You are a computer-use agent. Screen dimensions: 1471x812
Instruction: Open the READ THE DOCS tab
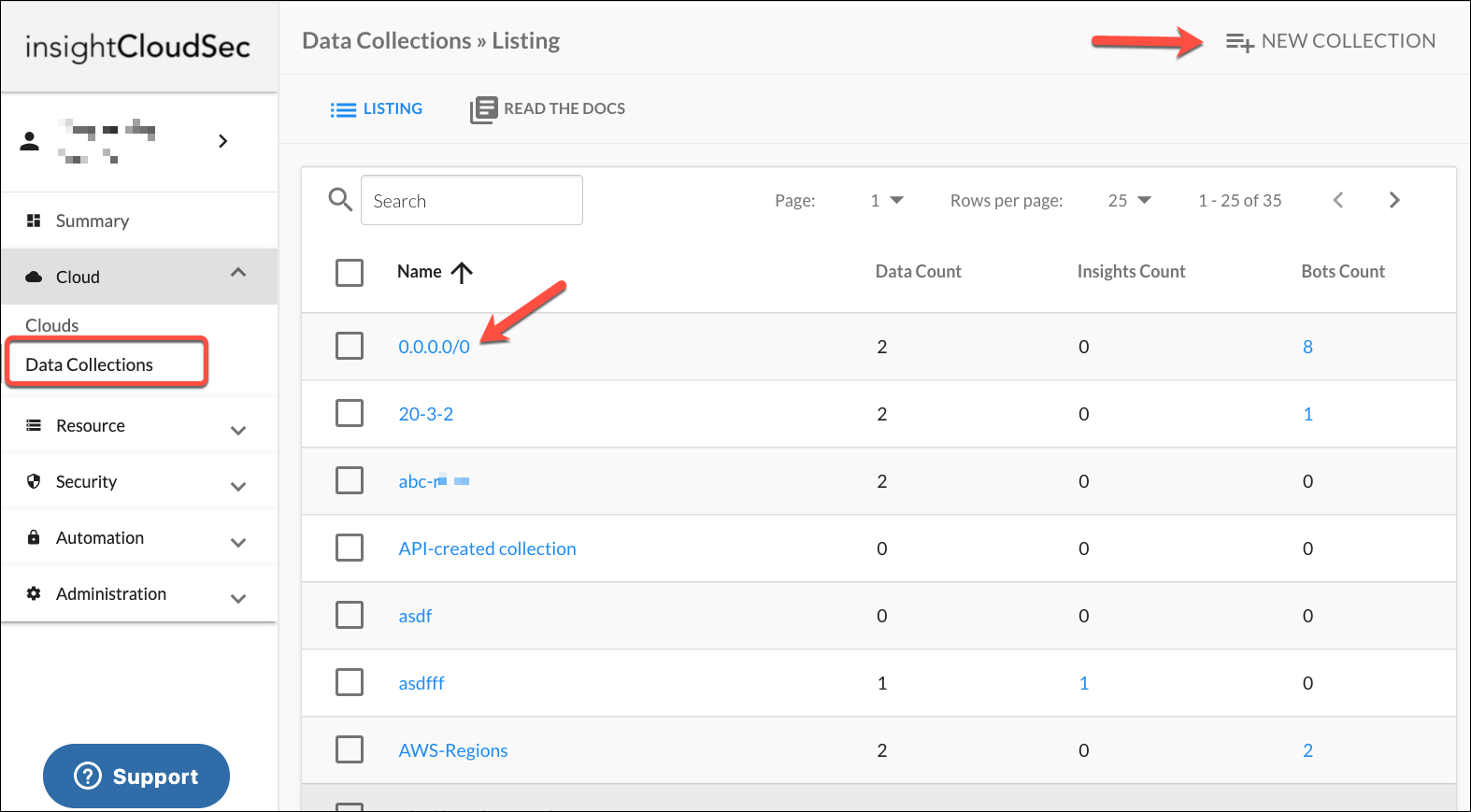coord(548,109)
